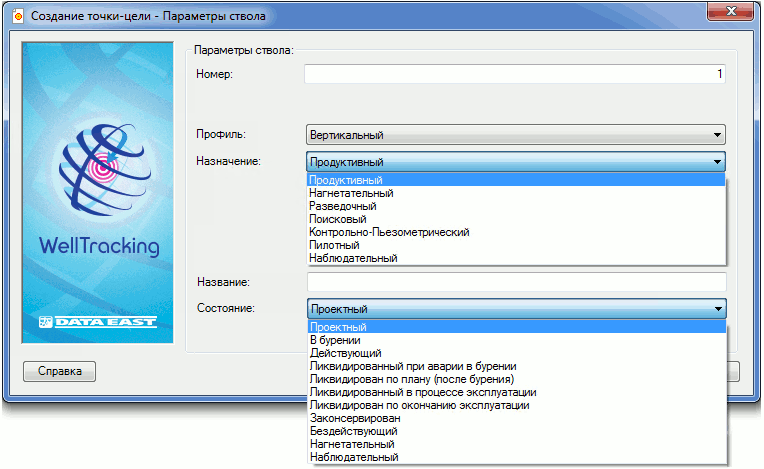Select Поисковый well purpose option
Image resolution: width=764 pixels, height=469 pixels.
coord(338,219)
